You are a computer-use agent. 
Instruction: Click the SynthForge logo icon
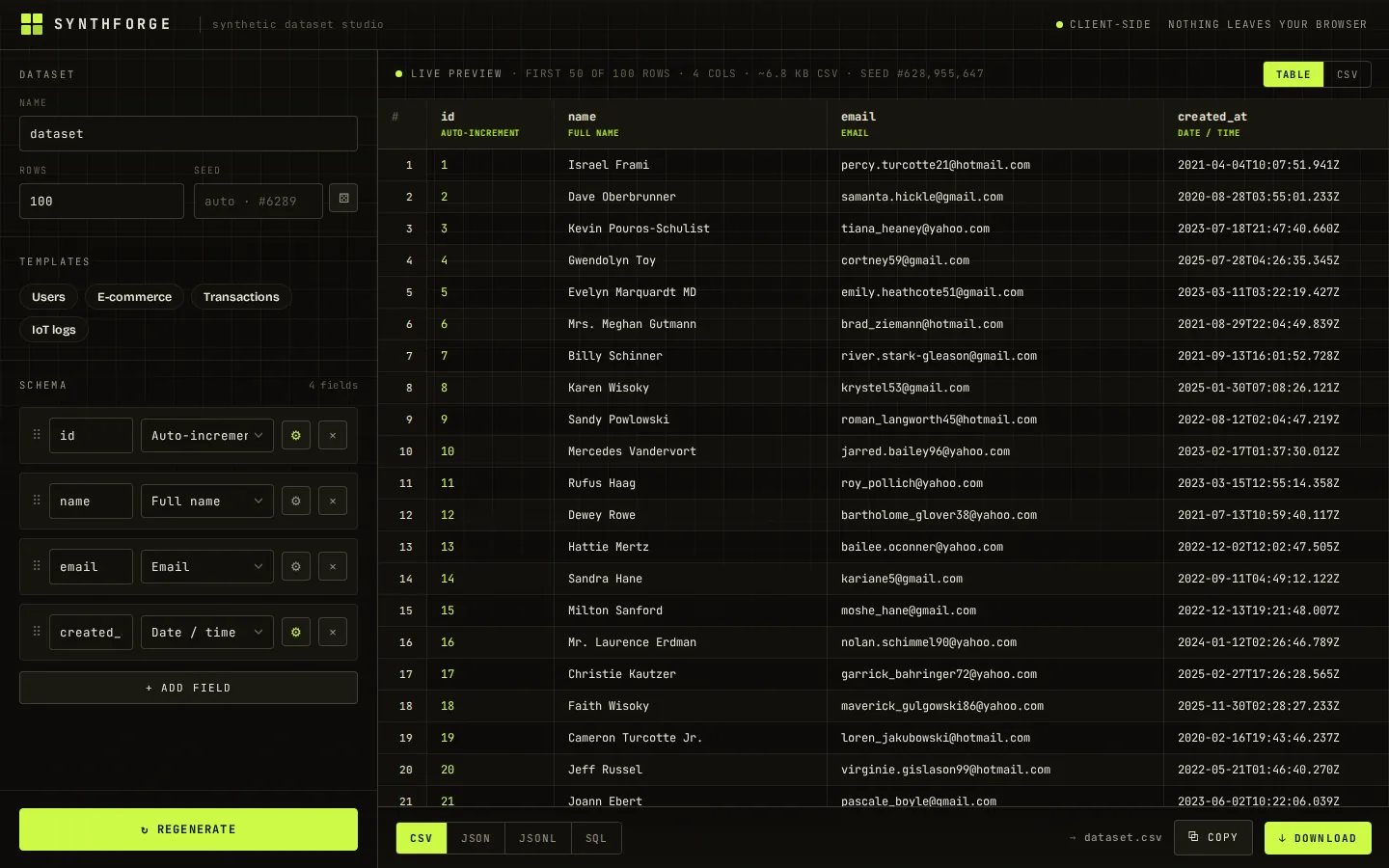32,24
